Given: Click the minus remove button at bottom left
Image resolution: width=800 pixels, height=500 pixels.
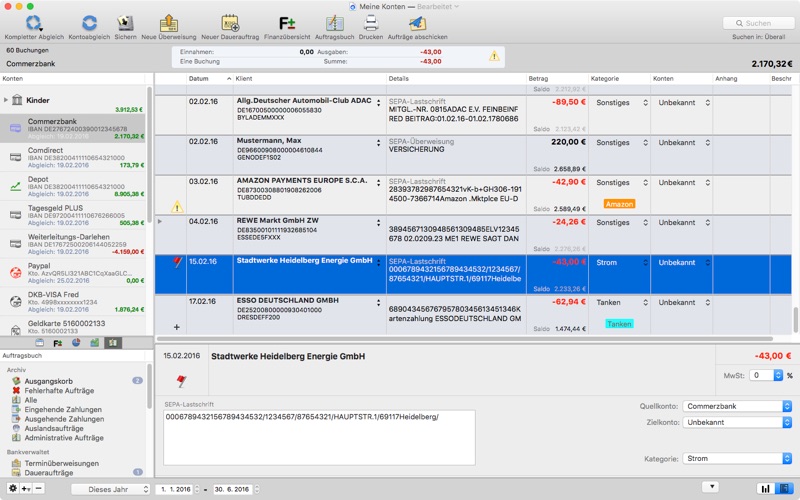Looking at the screenshot, I should (39, 488).
